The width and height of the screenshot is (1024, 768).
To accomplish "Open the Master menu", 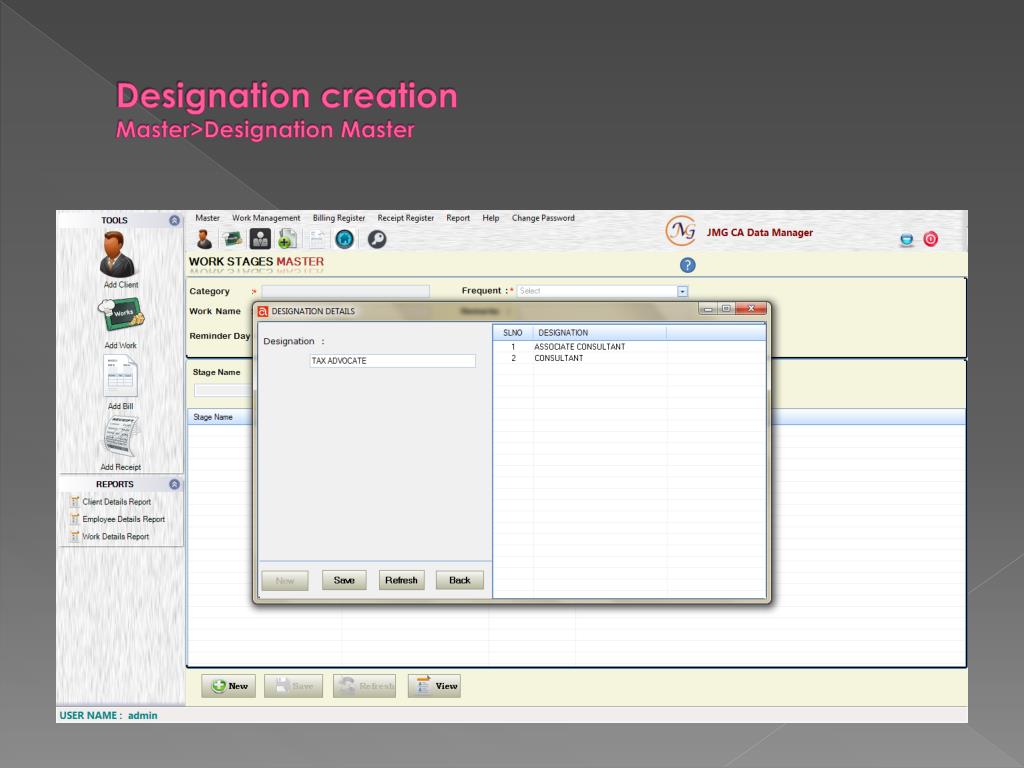I will (x=208, y=218).
